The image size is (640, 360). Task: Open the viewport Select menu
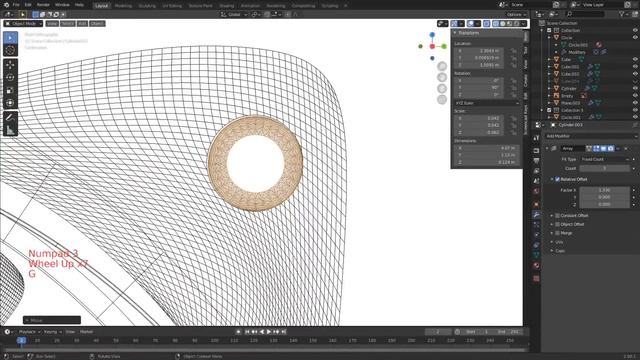coord(67,24)
